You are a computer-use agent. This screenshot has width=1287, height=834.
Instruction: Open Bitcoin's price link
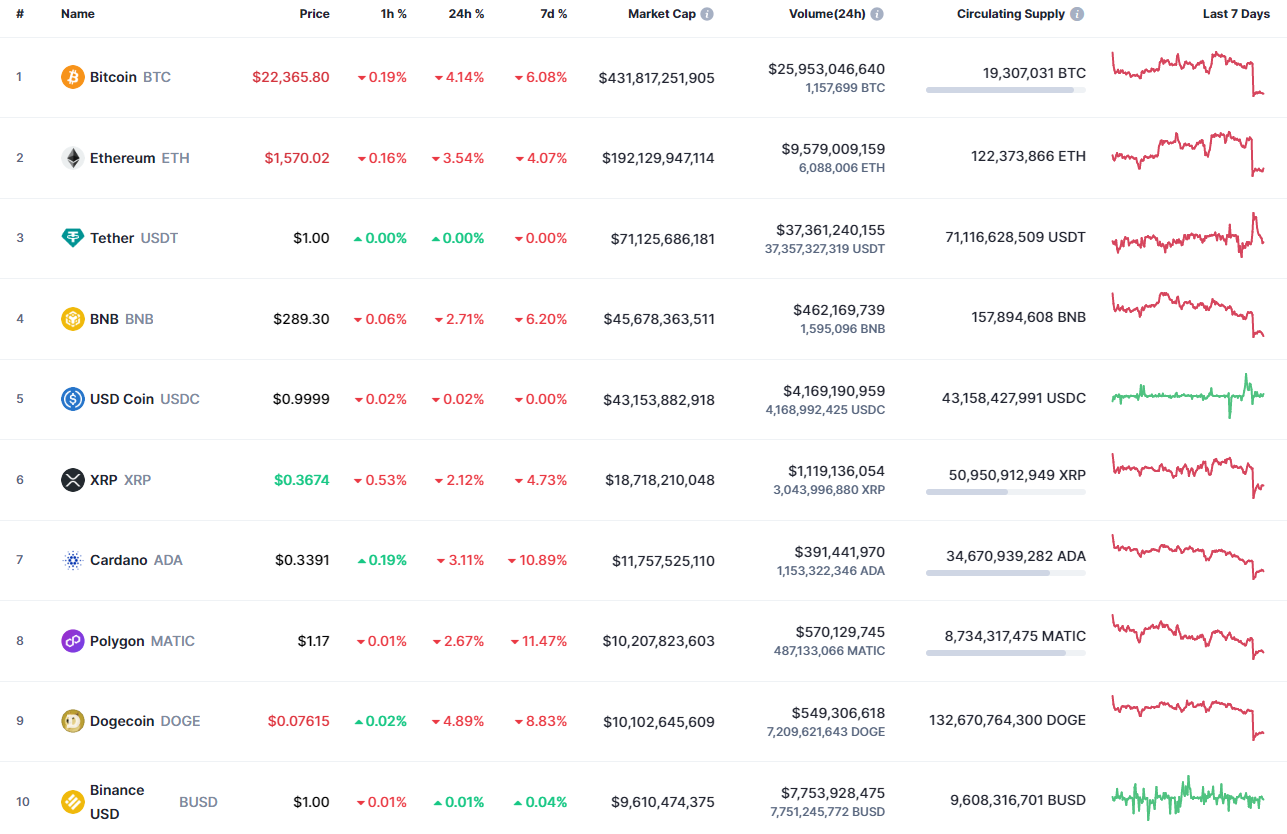coord(290,76)
